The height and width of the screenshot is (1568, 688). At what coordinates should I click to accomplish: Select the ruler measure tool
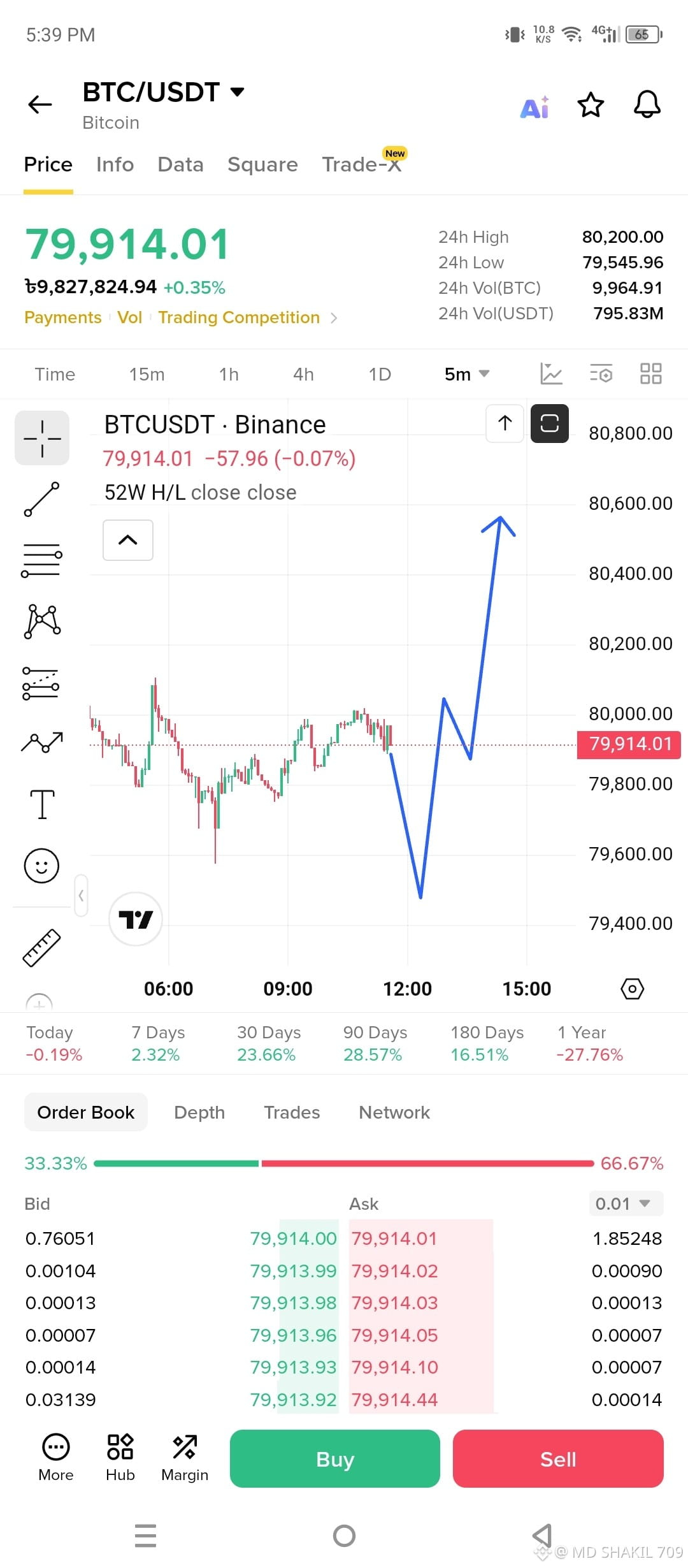[41, 948]
